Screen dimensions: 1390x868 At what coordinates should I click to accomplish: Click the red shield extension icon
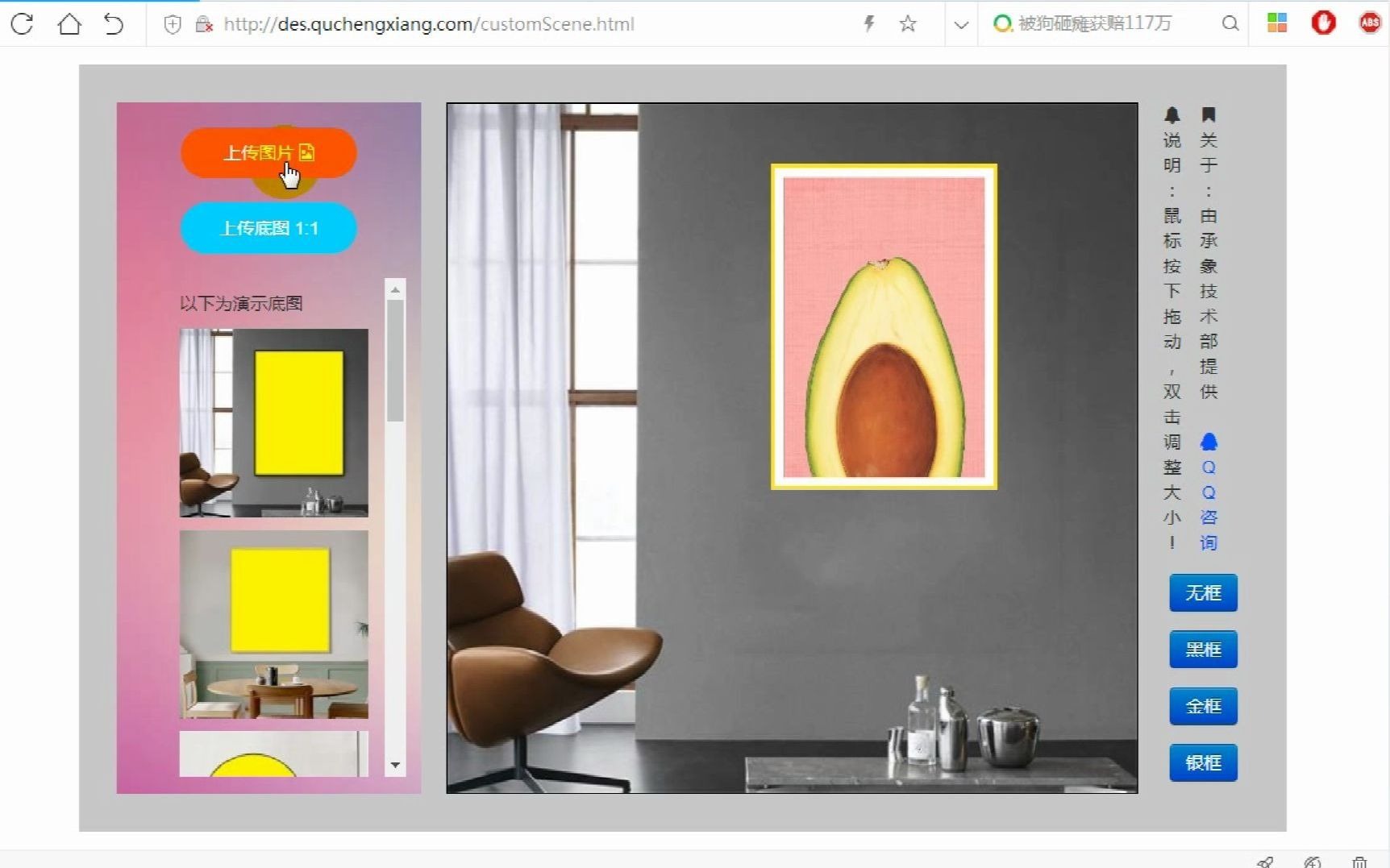pyautogui.click(x=1323, y=23)
